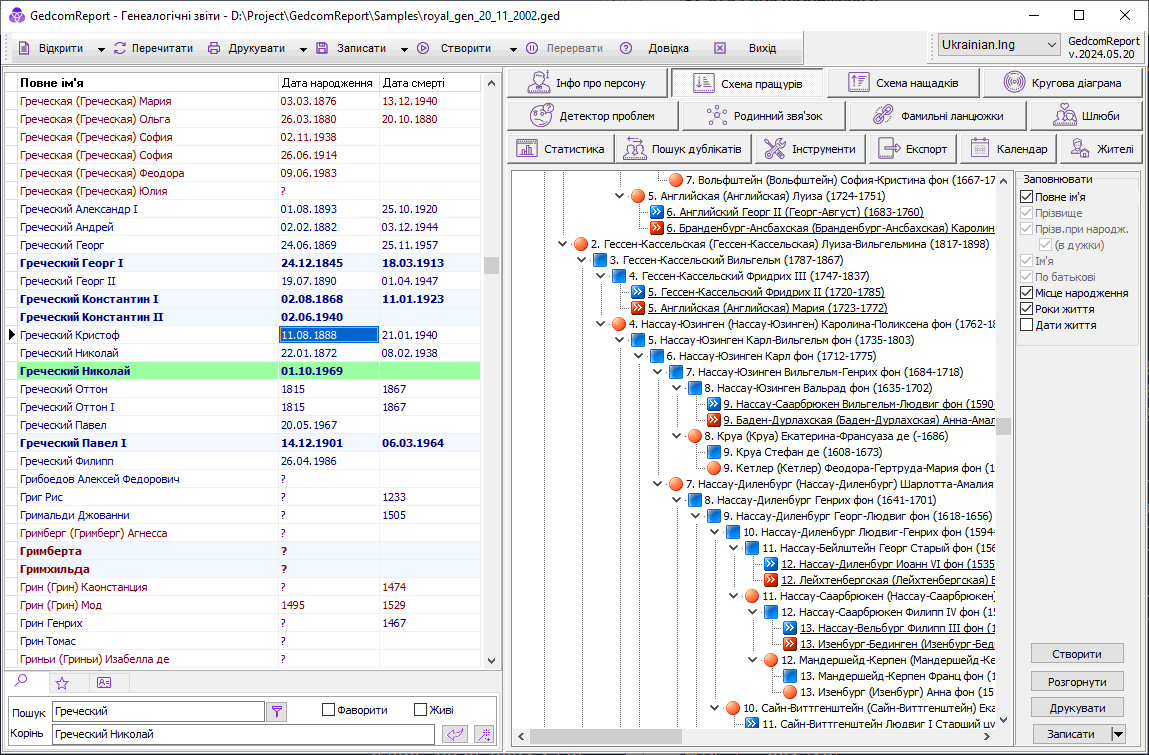Click the Перечитати reload icon
Screen dimensions: 1149x755
(120, 48)
